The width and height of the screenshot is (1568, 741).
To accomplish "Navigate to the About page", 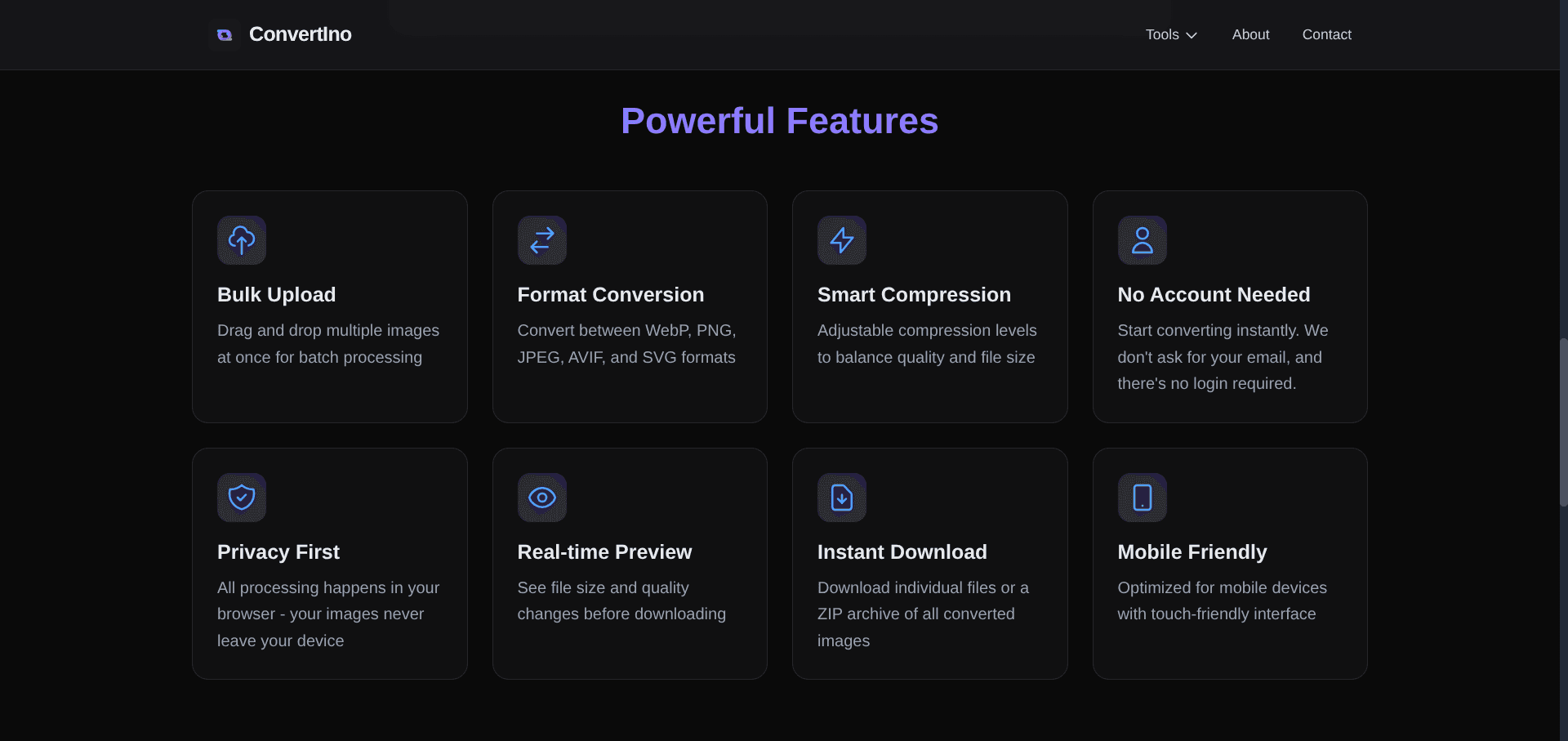I will tap(1250, 34).
